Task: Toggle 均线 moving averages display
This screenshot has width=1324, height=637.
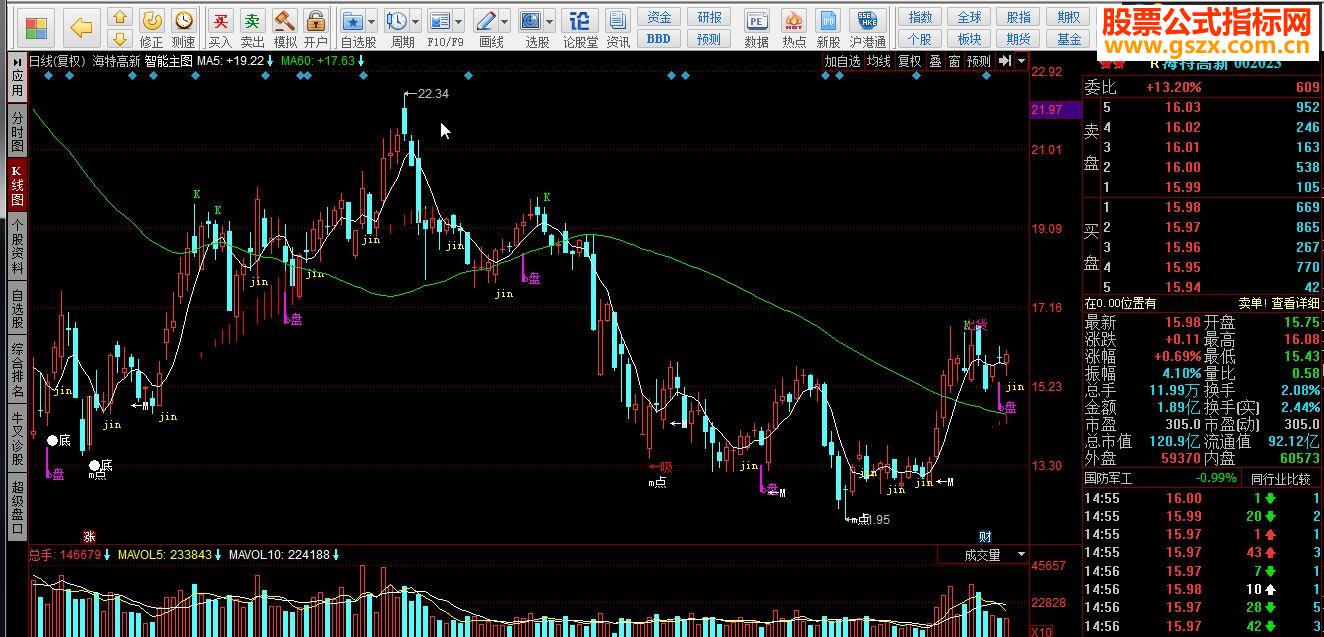Action: point(878,61)
